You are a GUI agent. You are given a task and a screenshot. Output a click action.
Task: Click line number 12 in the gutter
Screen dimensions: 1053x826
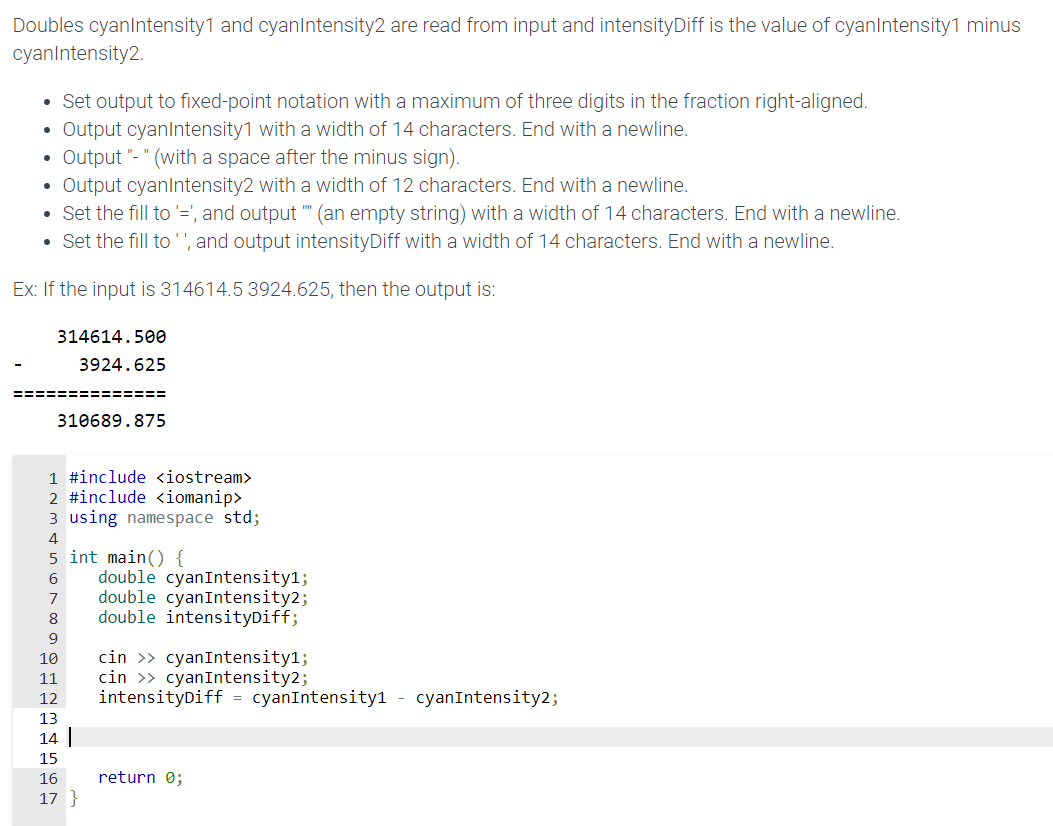(48, 697)
